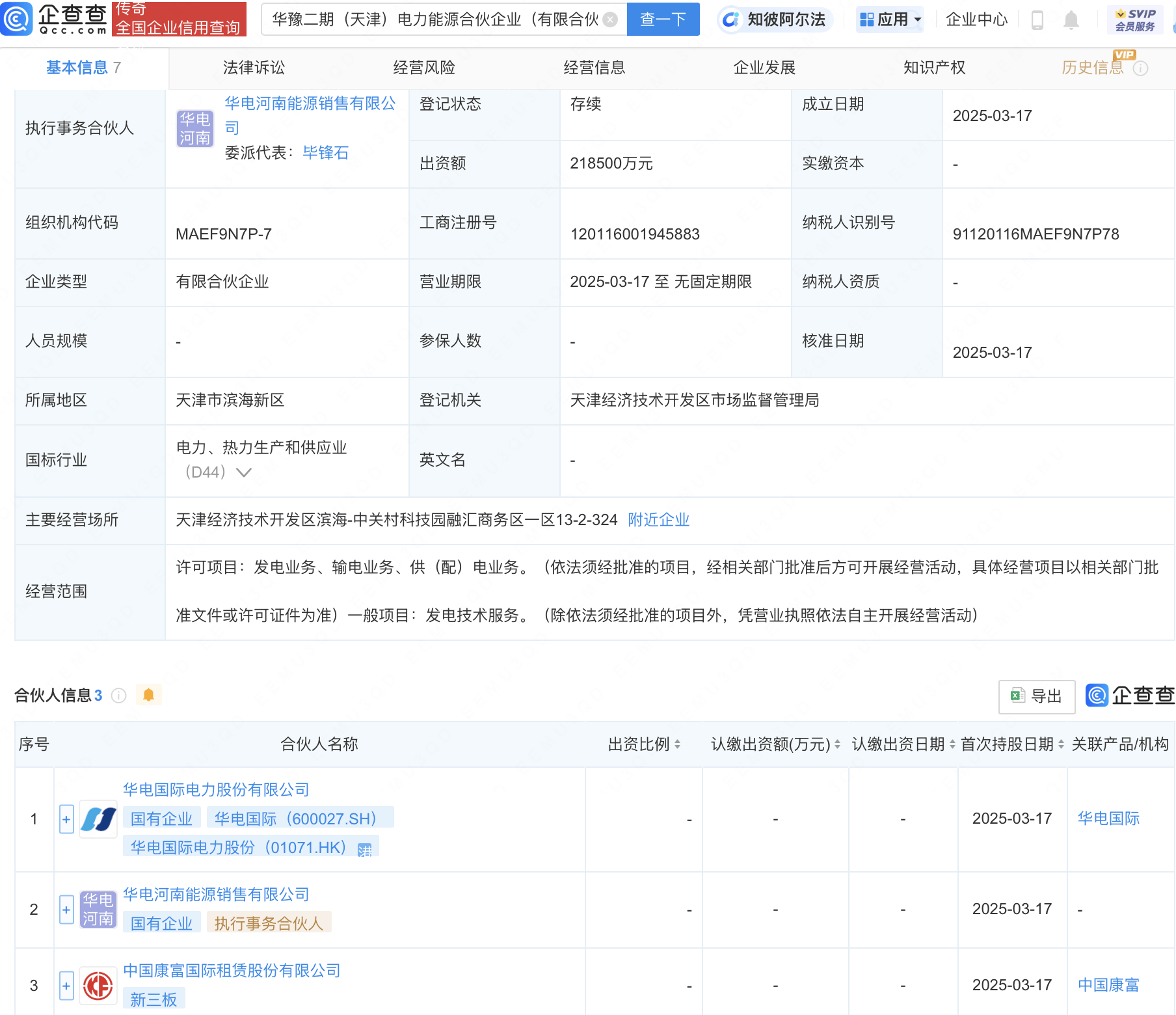Open notifications bell in header
Screen dimensions: 1176x1015
pyautogui.click(x=1071, y=20)
